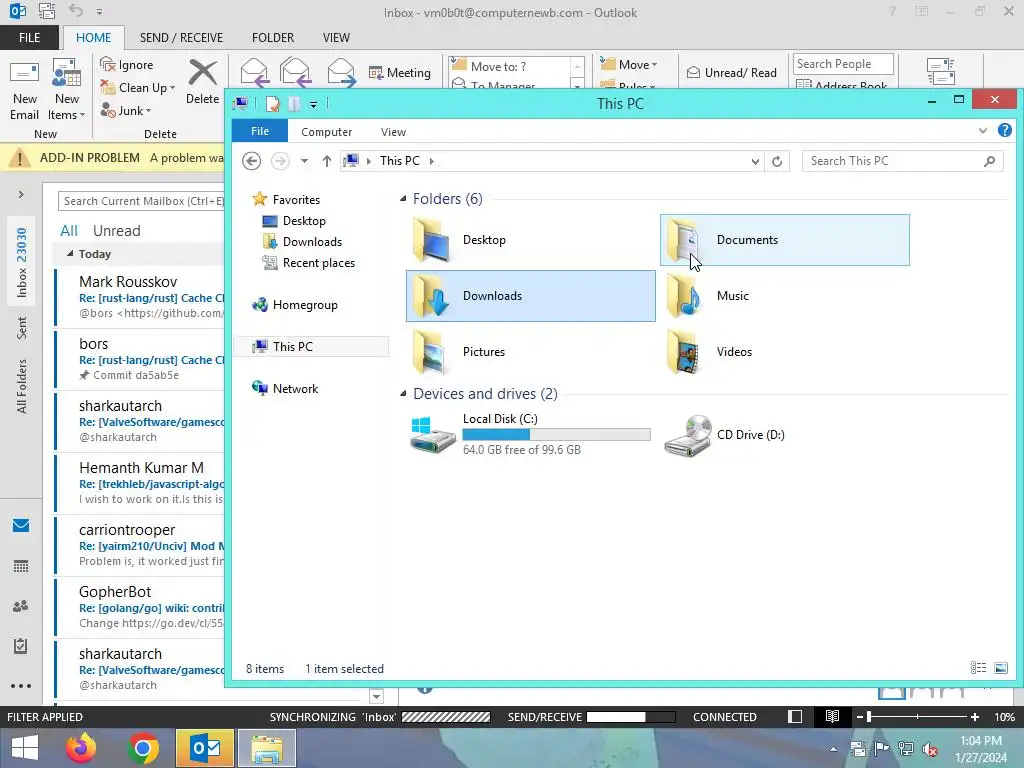The image size is (1024, 768).
Task: Click the Delete X icon in Outlook
Action: point(202,72)
